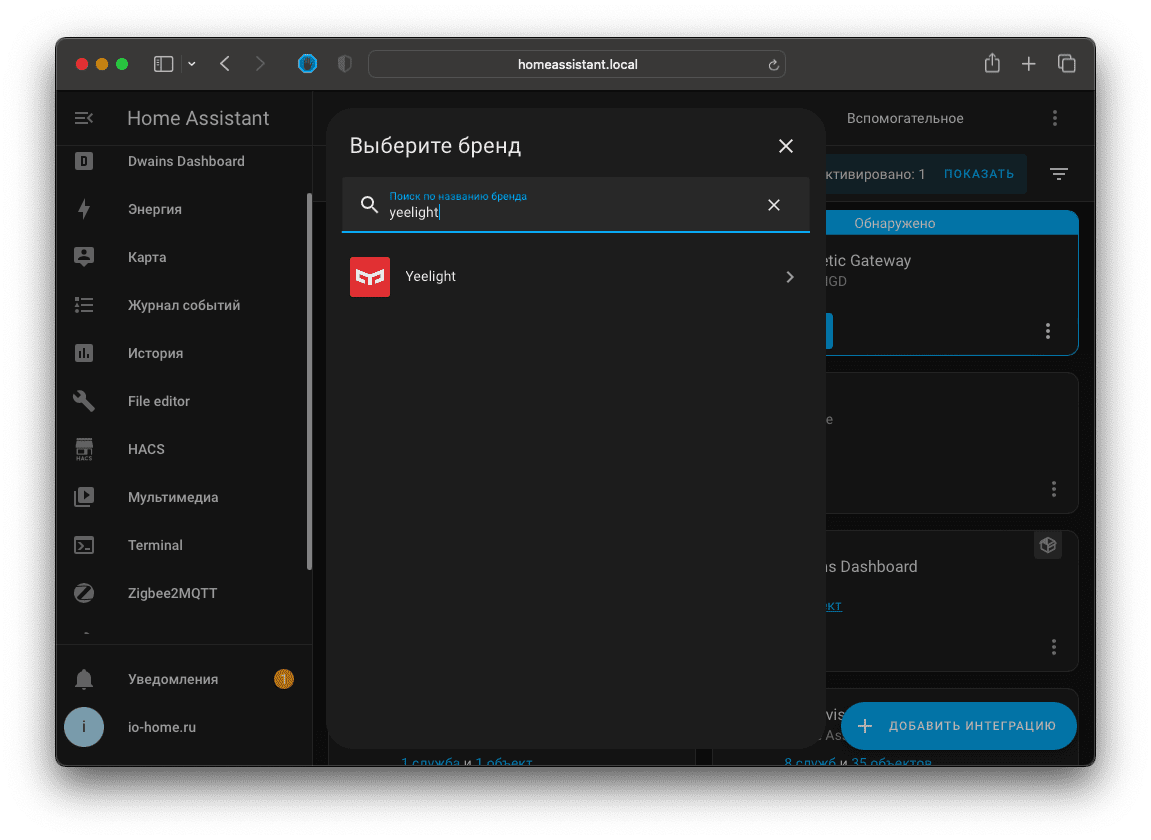This screenshot has height=840, width=1151.
Task: Open Мультимедиа media browser
Action: click(x=172, y=497)
